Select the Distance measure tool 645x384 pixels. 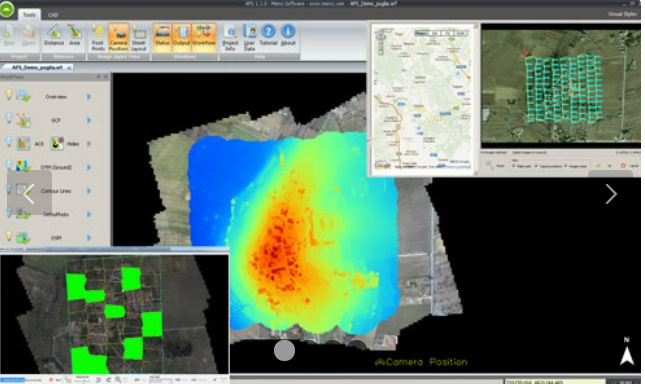(54, 35)
